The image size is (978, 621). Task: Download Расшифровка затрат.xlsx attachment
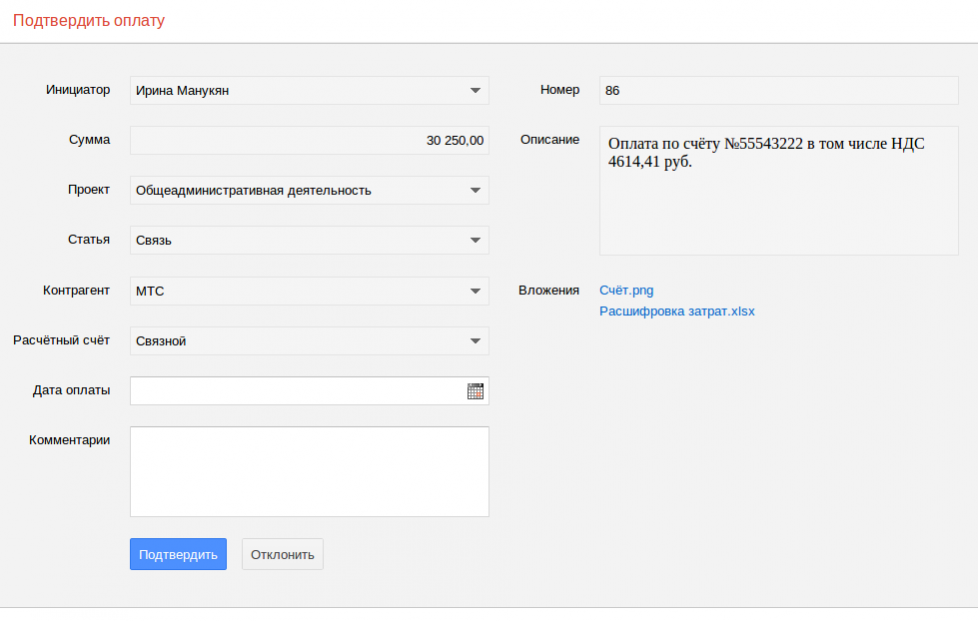point(677,311)
